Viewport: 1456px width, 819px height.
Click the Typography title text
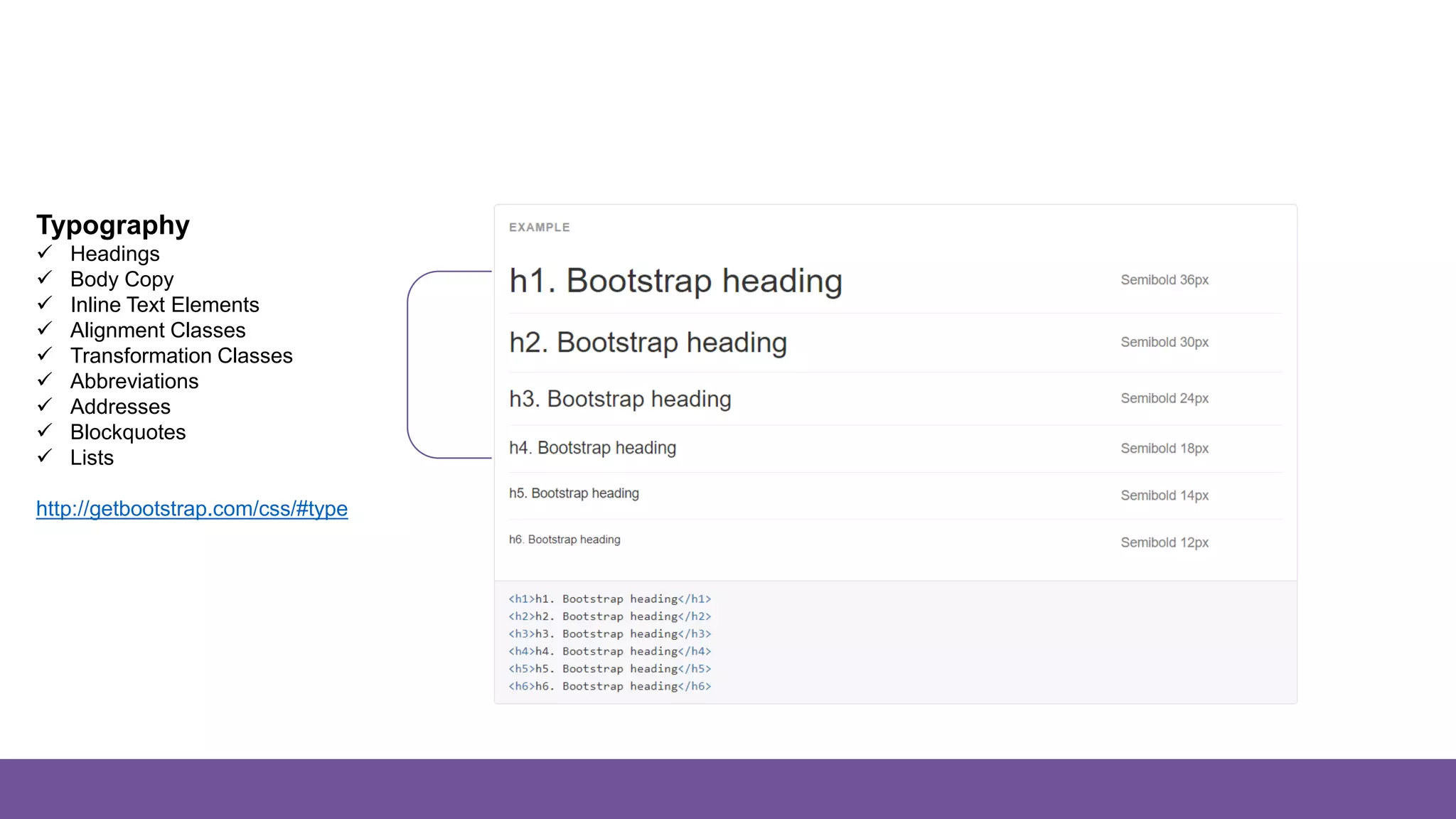coord(113,225)
